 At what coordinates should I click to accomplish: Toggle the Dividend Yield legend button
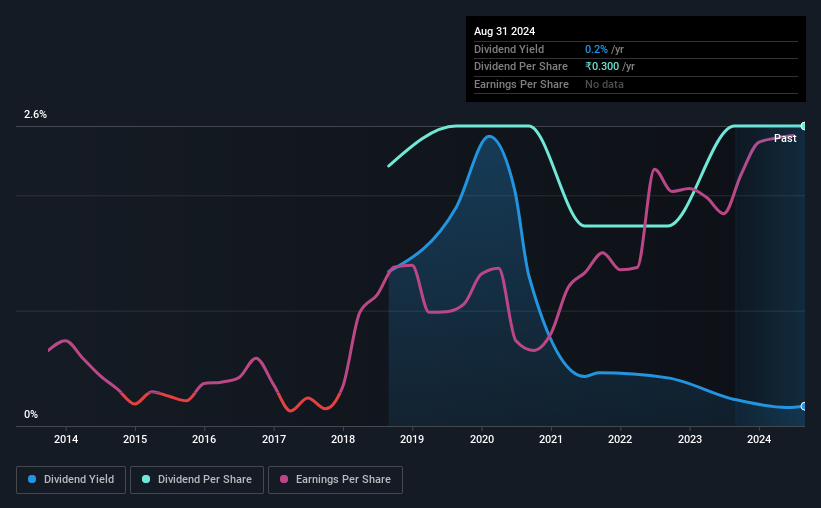pos(71,480)
